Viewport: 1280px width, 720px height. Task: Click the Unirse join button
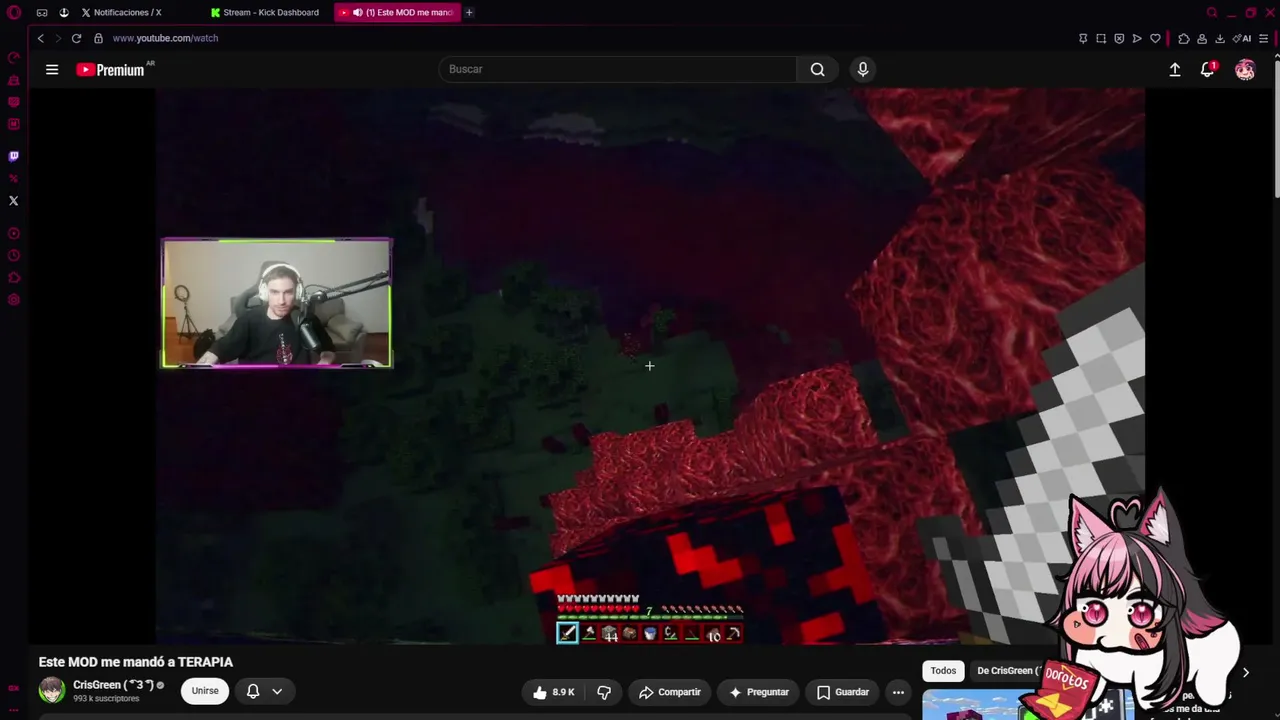pyautogui.click(x=205, y=691)
